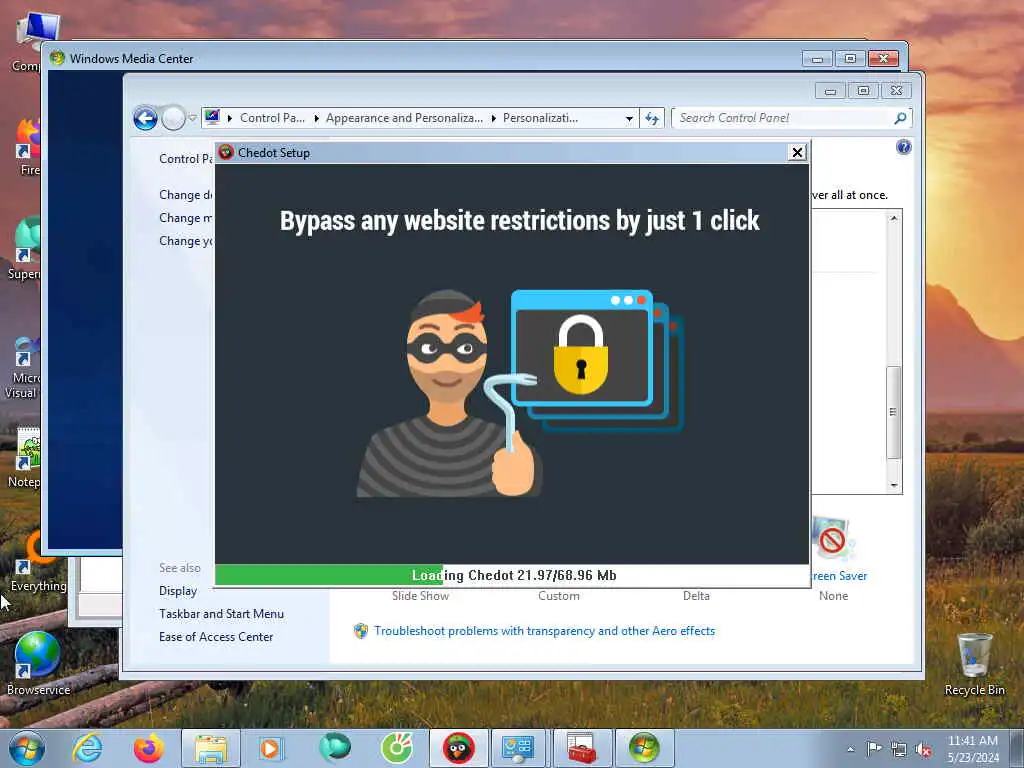The image size is (1024, 768).
Task: Open the Screen Saver link
Action: pos(839,576)
